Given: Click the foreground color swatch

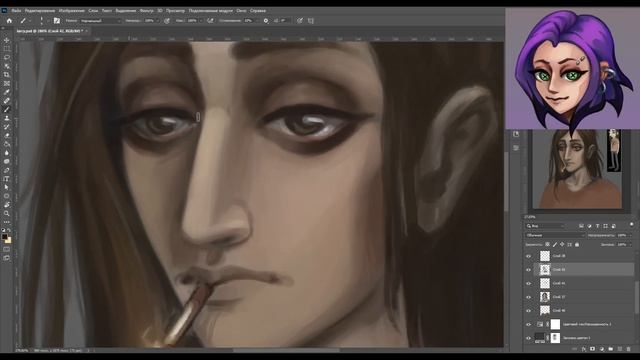Looking at the screenshot, I should click(4, 237).
